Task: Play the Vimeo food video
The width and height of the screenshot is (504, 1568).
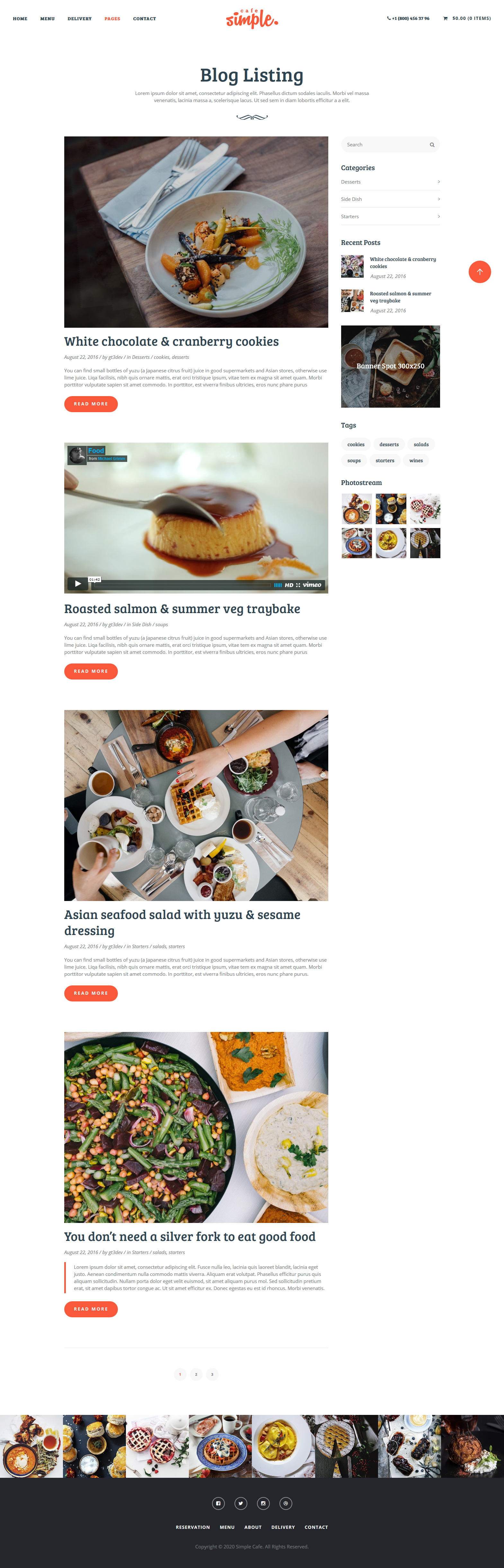Action: point(77,584)
